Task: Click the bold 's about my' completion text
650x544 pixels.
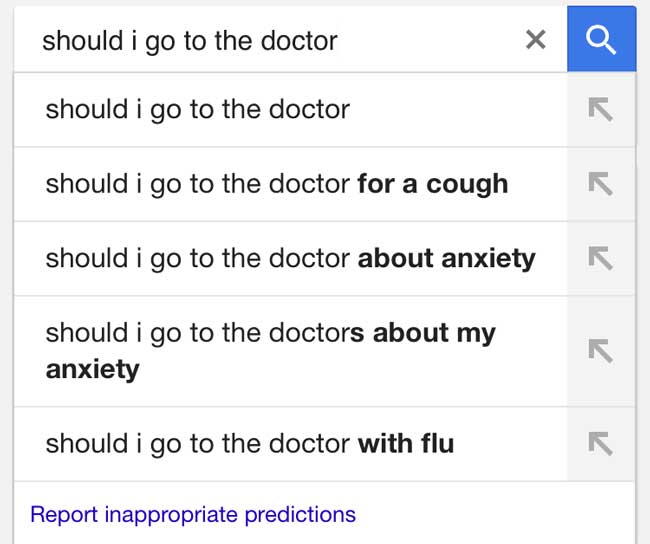Action: 423,332
